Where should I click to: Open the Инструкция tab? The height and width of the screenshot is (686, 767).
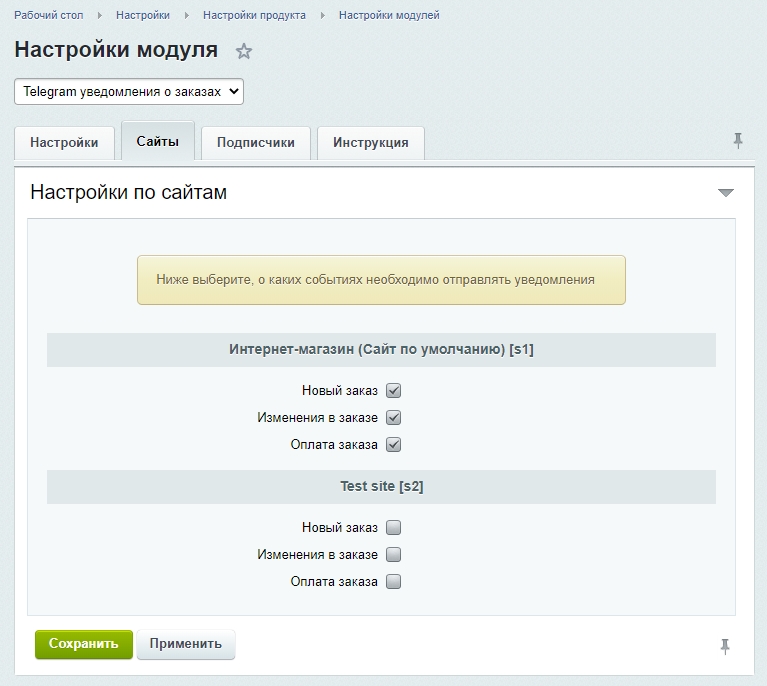[x=371, y=142]
